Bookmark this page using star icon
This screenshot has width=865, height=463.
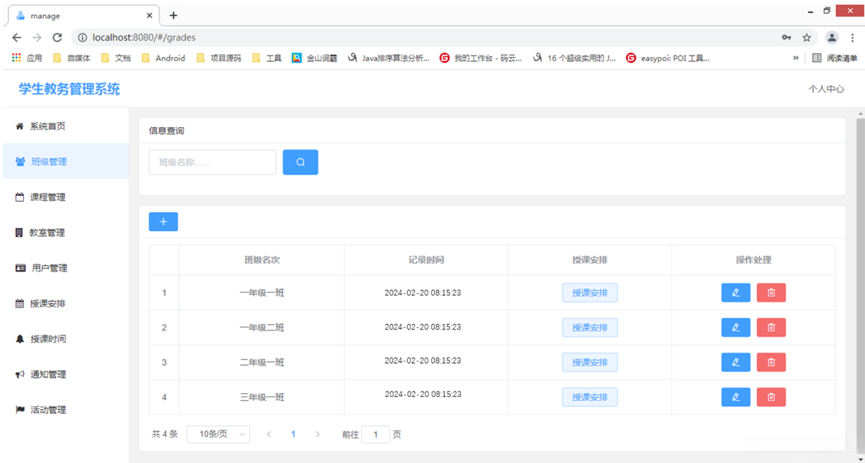[806, 37]
